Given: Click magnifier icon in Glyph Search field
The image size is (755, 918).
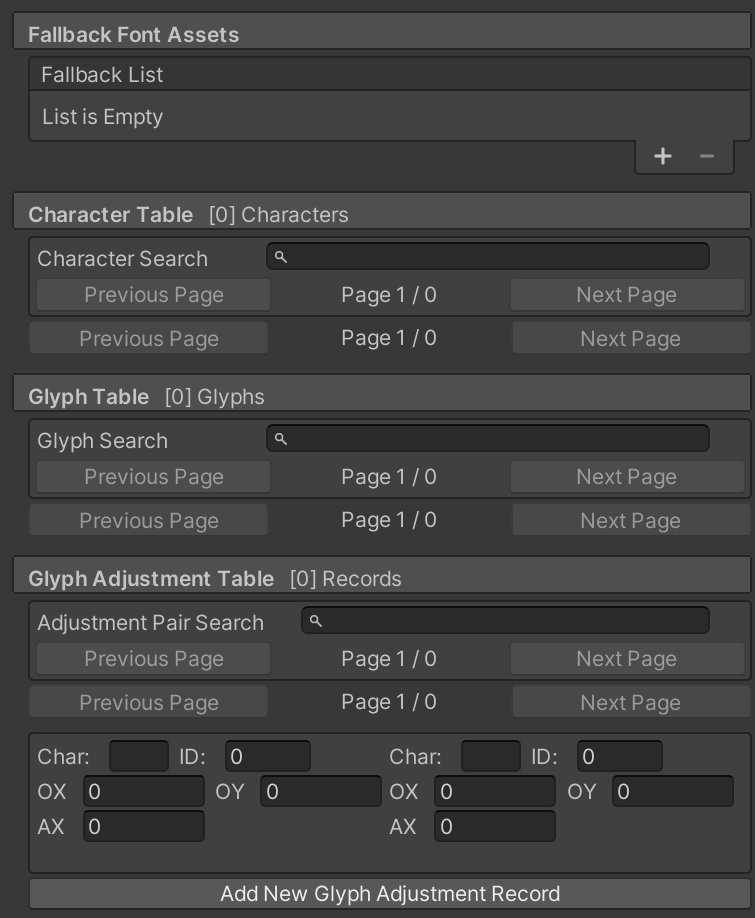Looking at the screenshot, I should [281, 439].
